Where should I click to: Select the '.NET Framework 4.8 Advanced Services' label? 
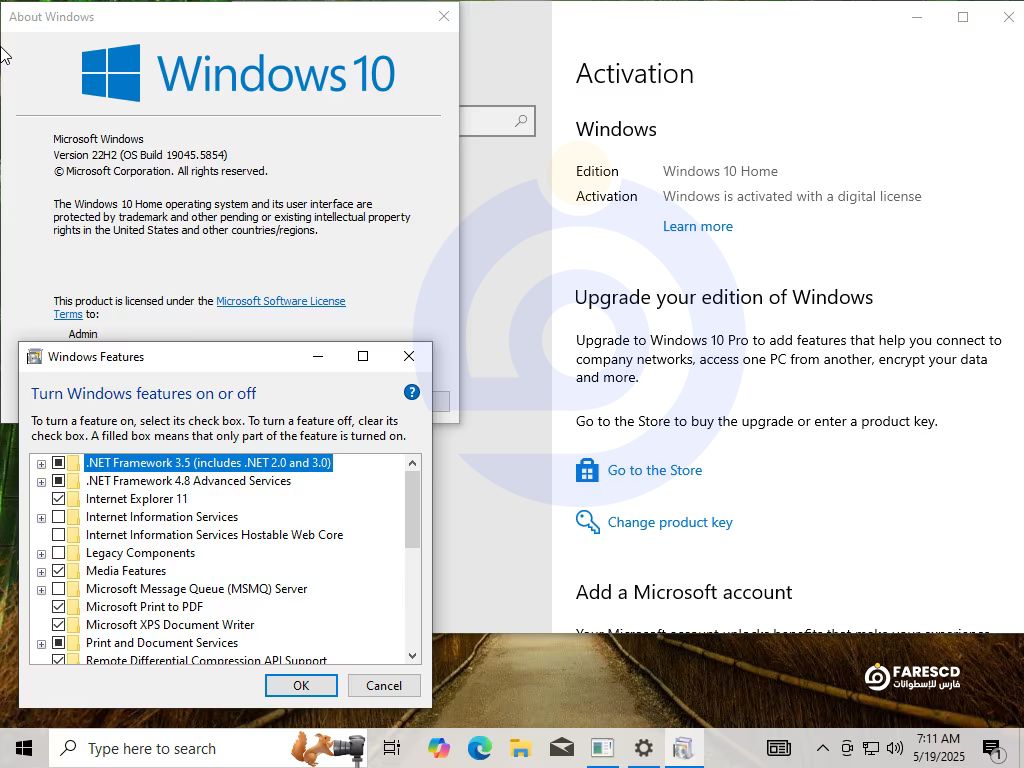188,481
